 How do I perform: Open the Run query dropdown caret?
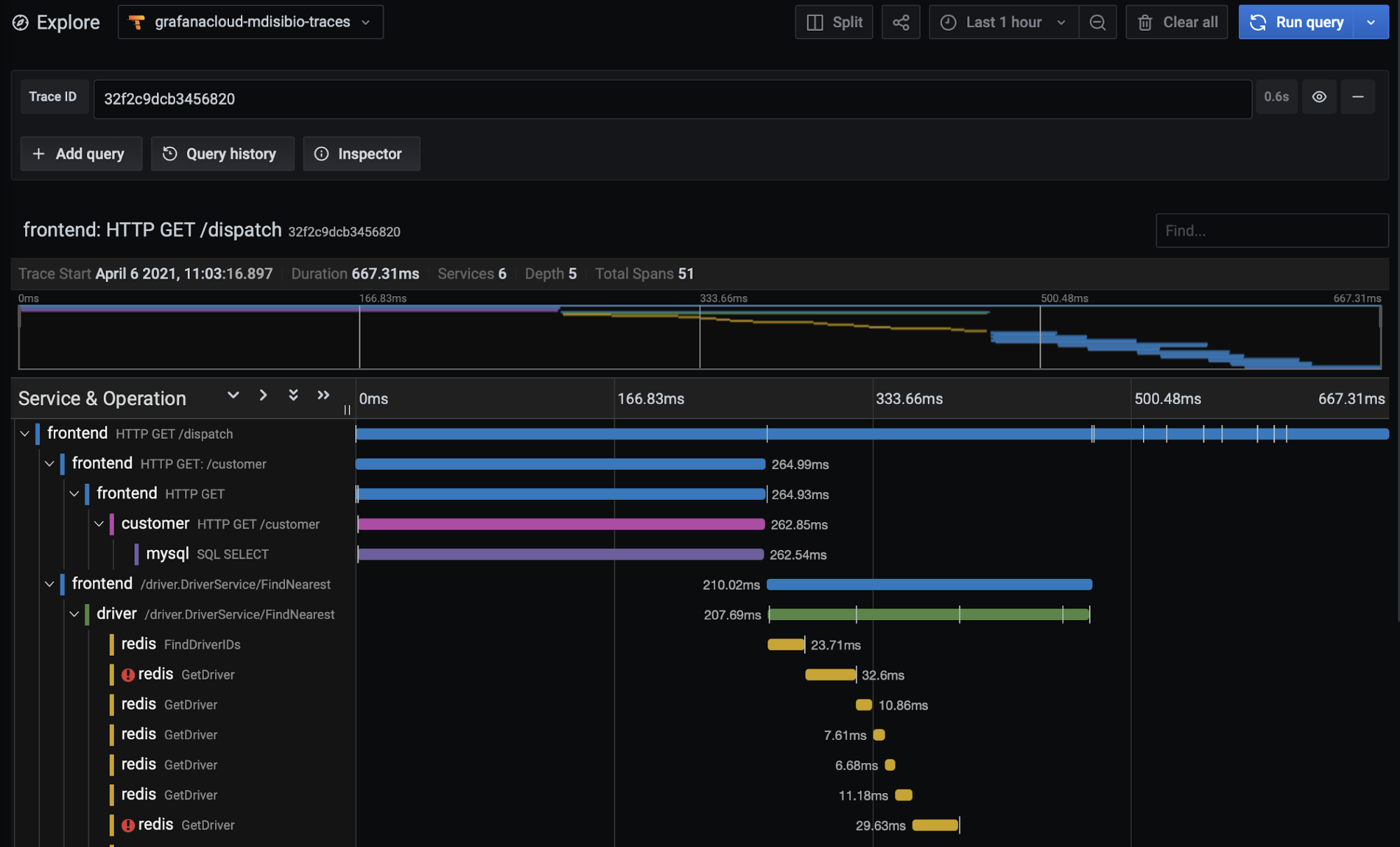coord(1371,22)
